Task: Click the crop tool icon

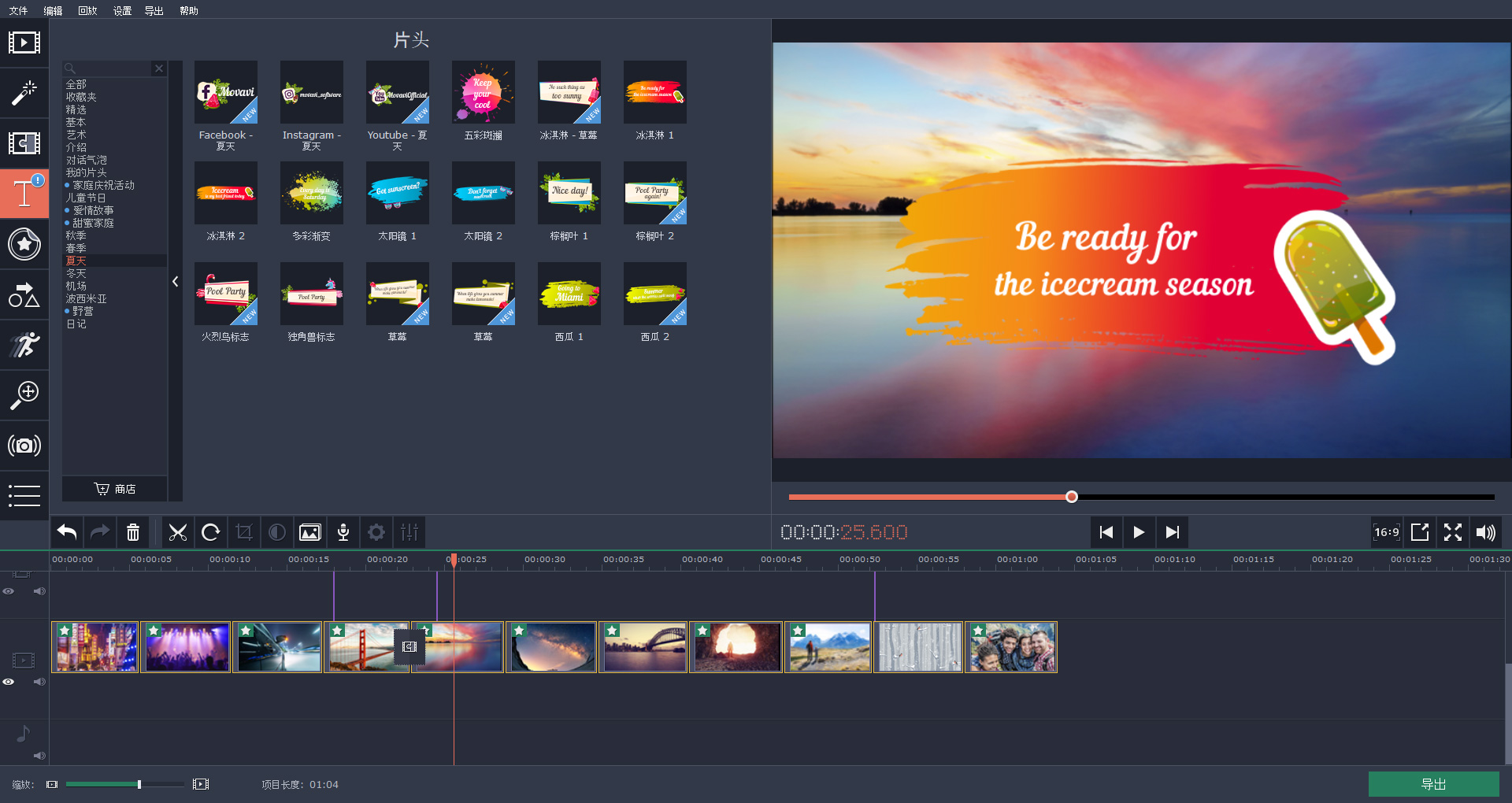Action: (x=244, y=533)
